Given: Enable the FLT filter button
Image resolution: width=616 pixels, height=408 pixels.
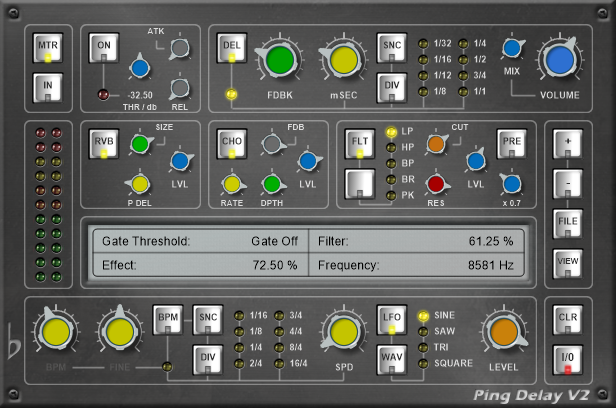Looking at the screenshot, I should [358, 143].
